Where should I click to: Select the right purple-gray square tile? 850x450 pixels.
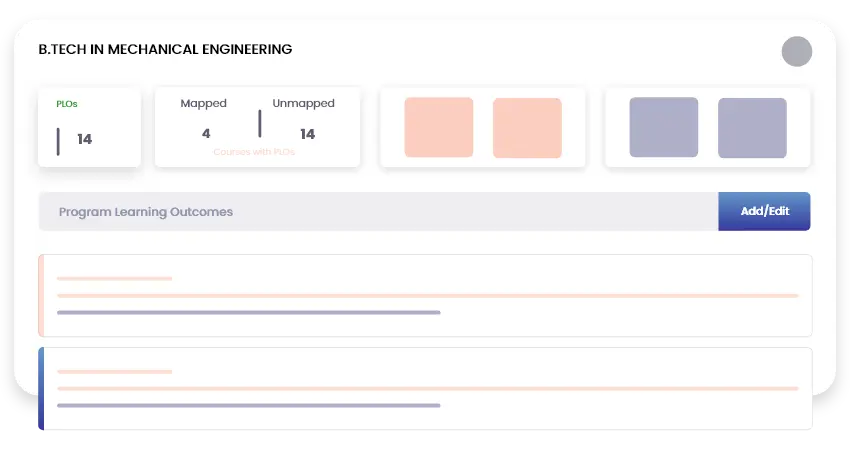752,127
